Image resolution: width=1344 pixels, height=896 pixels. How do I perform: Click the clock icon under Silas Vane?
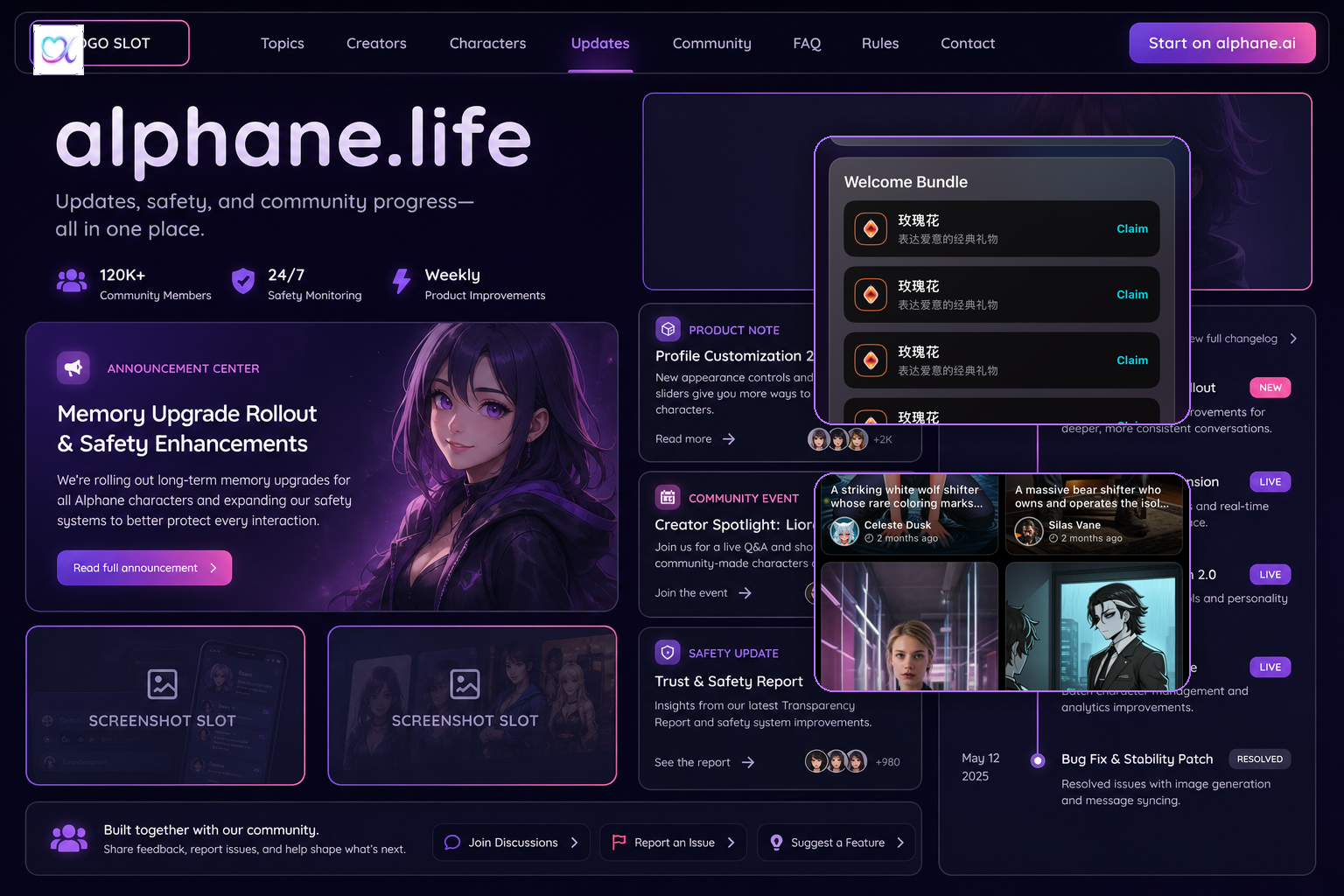click(x=1053, y=539)
